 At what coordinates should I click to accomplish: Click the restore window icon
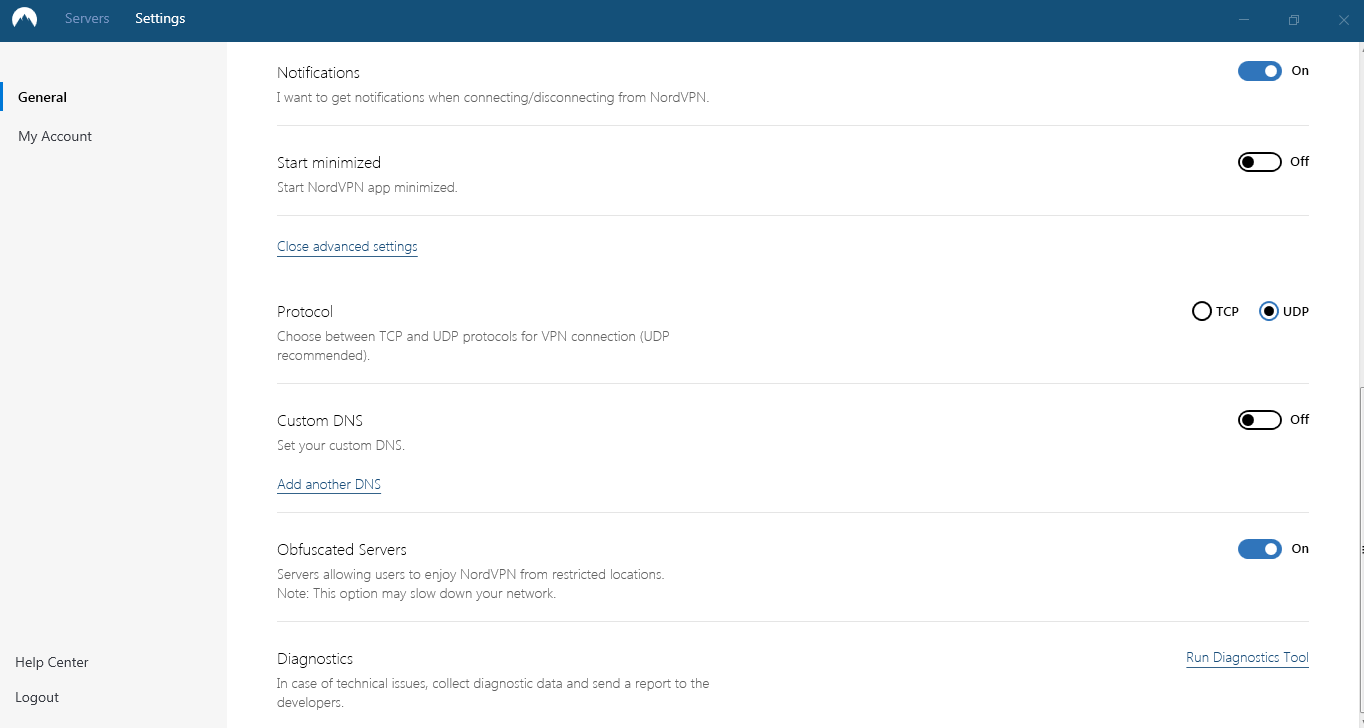(1293, 19)
